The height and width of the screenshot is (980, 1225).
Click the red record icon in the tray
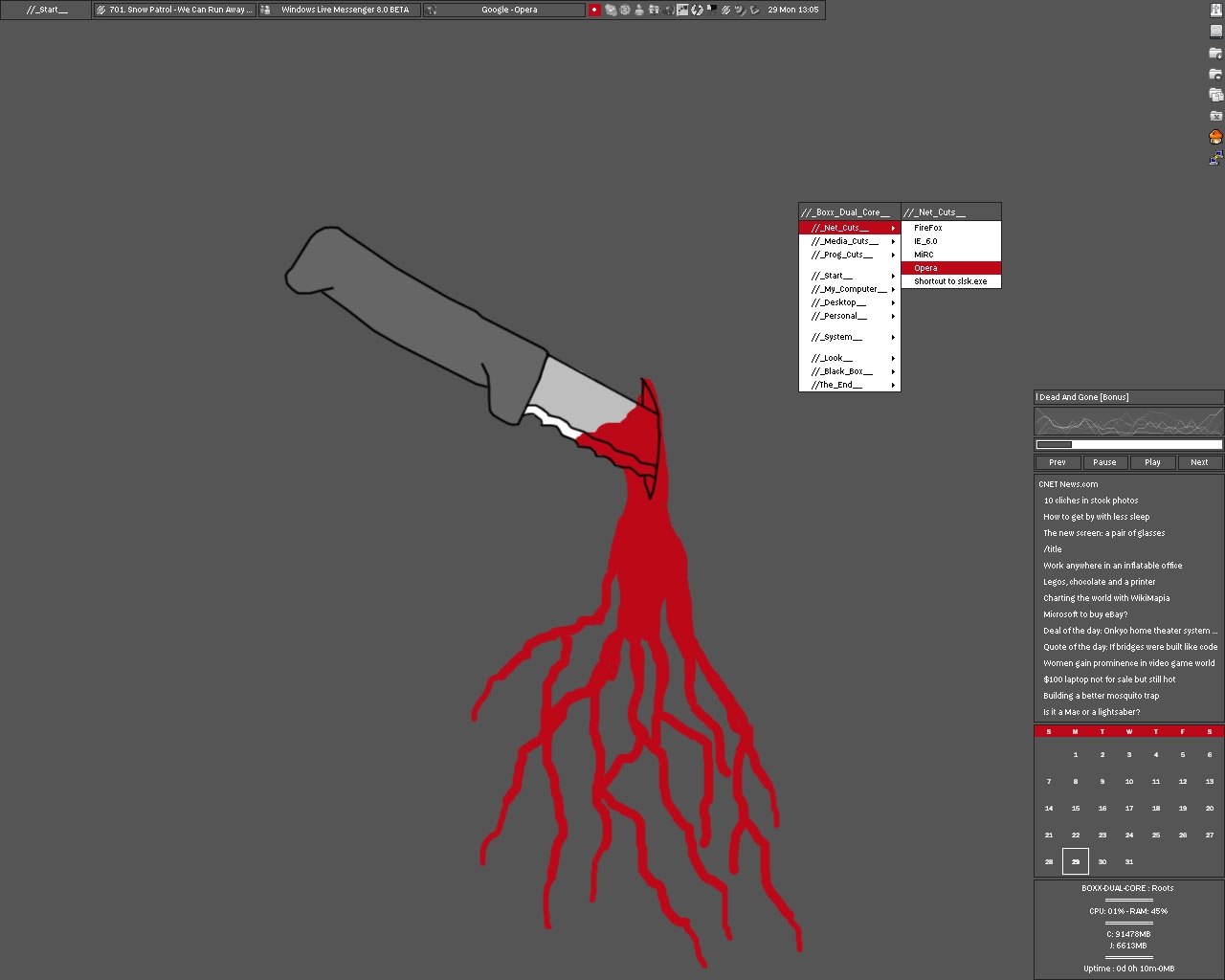pos(594,10)
